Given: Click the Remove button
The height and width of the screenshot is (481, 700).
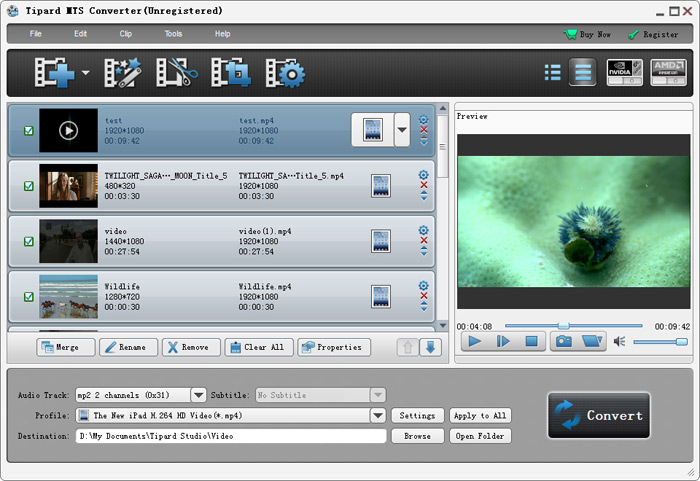Looking at the screenshot, I should coord(192,347).
